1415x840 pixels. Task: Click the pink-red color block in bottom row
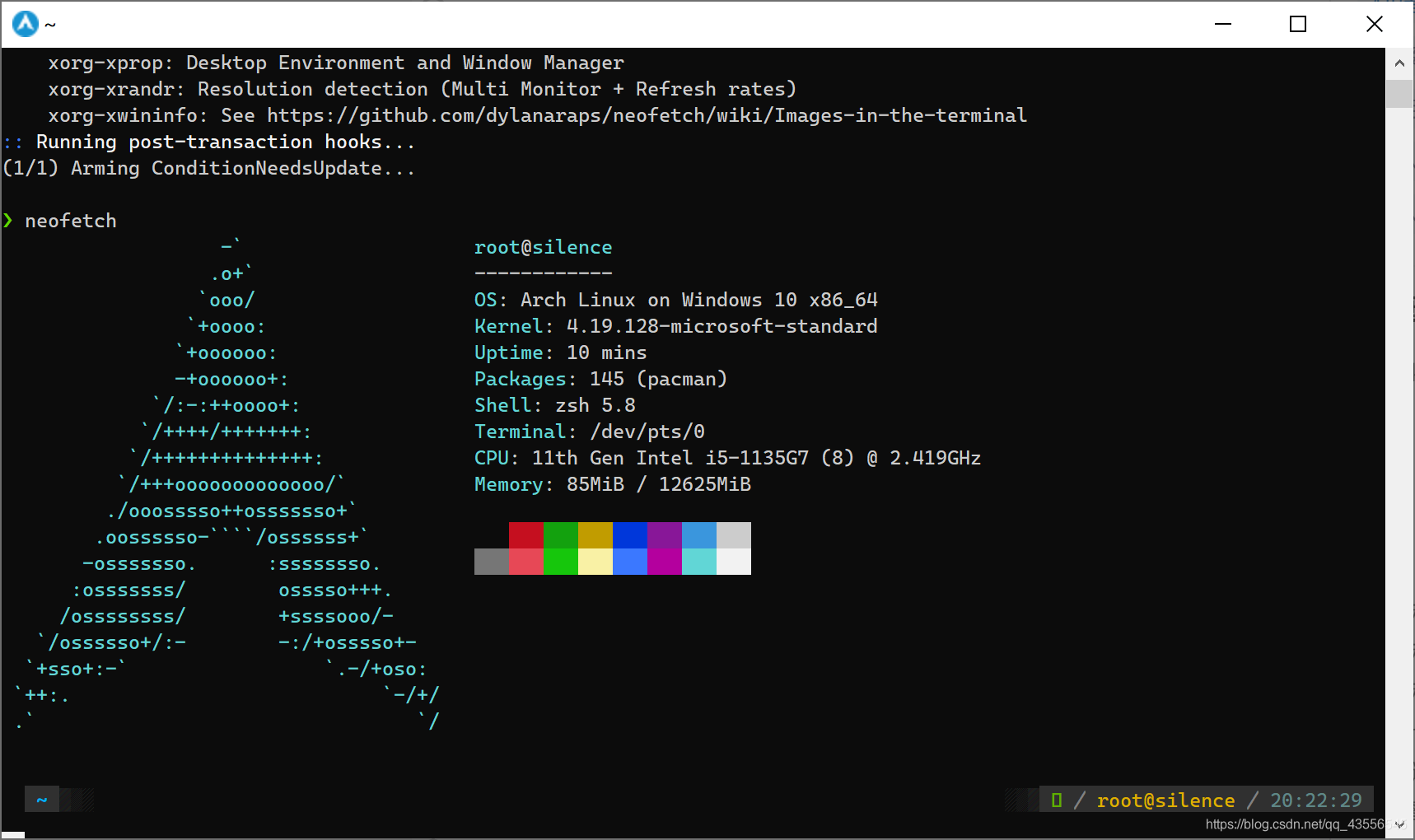click(526, 562)
